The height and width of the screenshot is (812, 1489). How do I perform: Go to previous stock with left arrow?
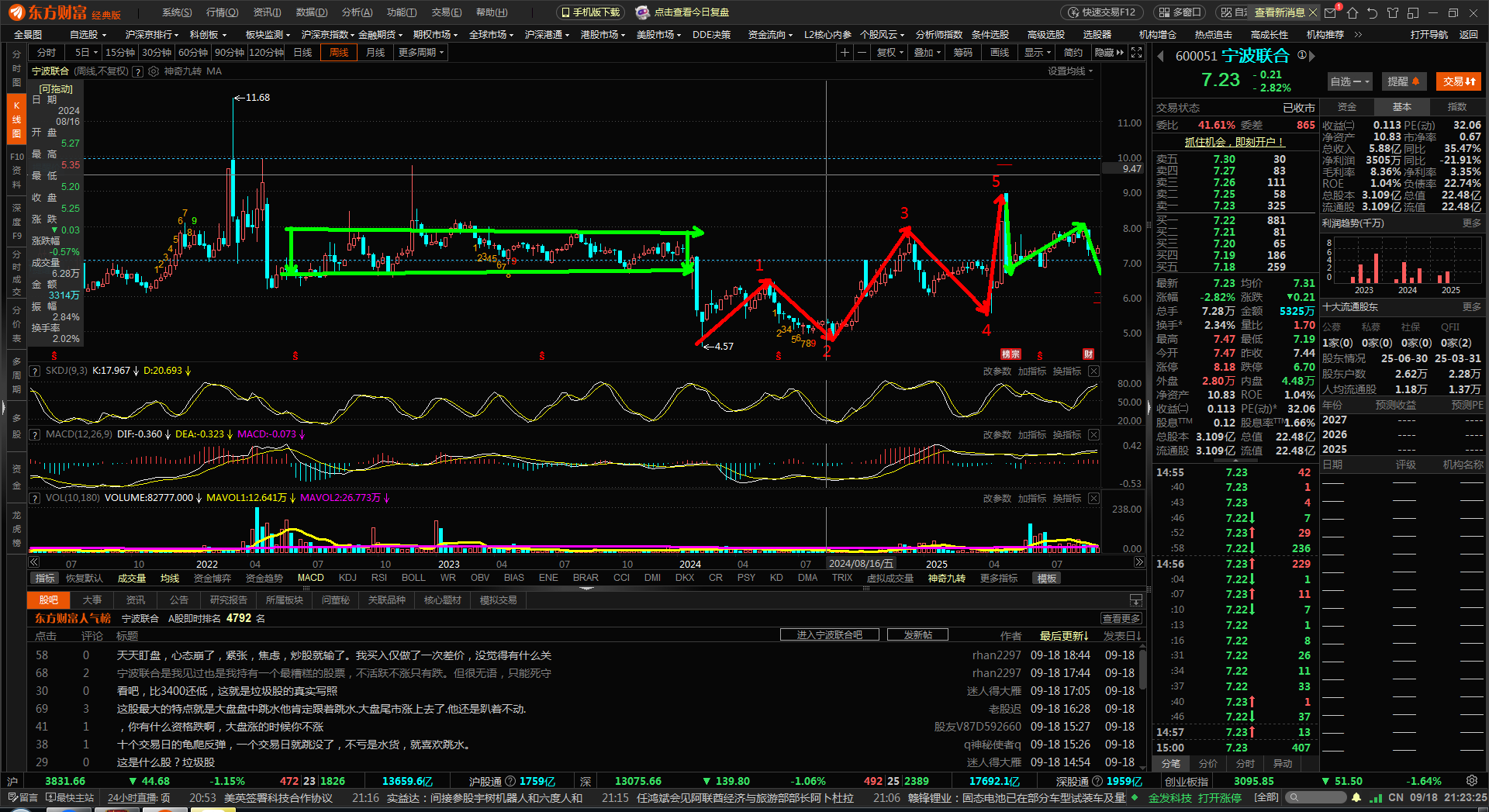[x=1161, y=56]
